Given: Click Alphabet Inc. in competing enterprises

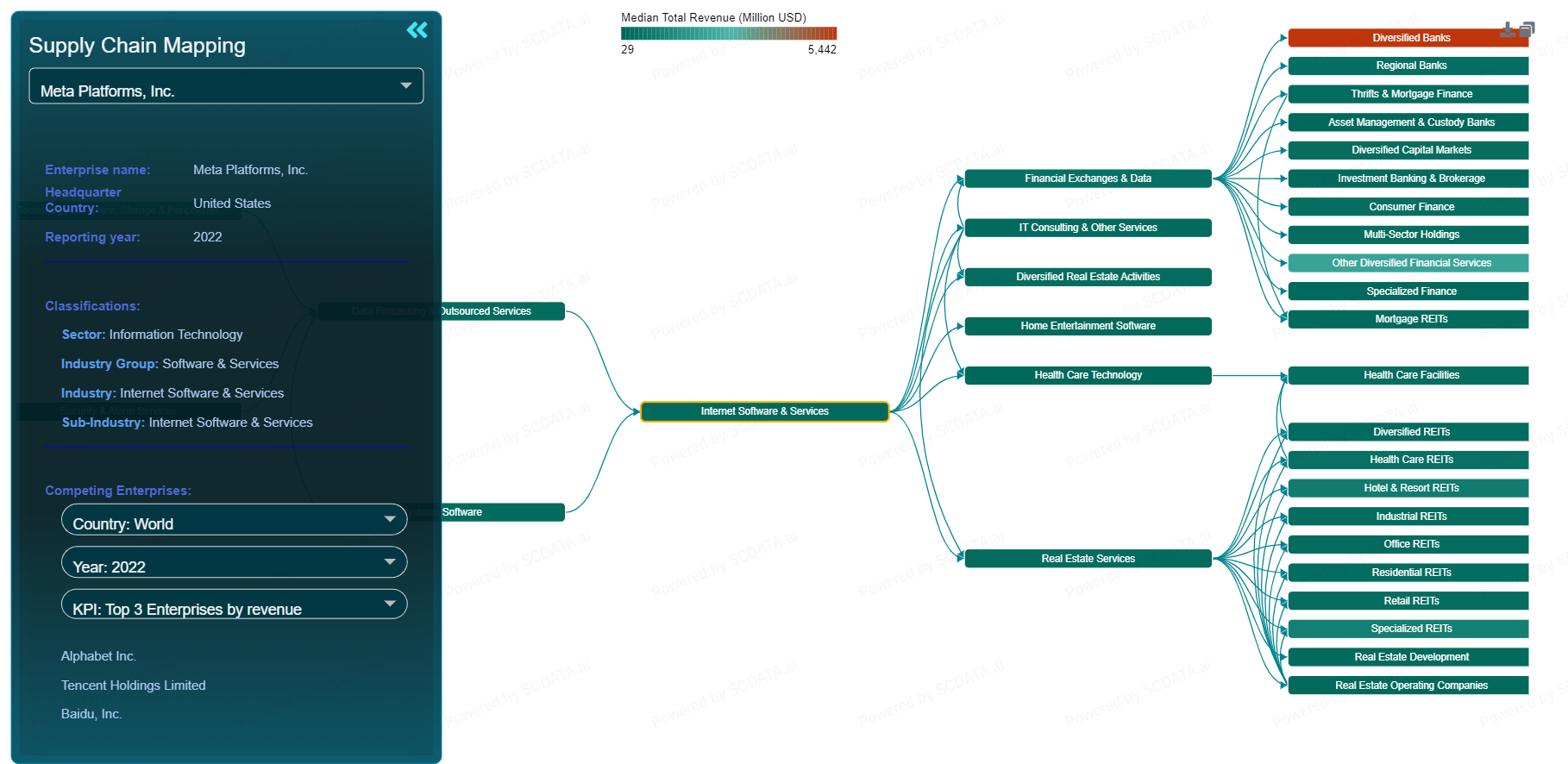Looking at the screenshot, I should [x=98, y=656].
